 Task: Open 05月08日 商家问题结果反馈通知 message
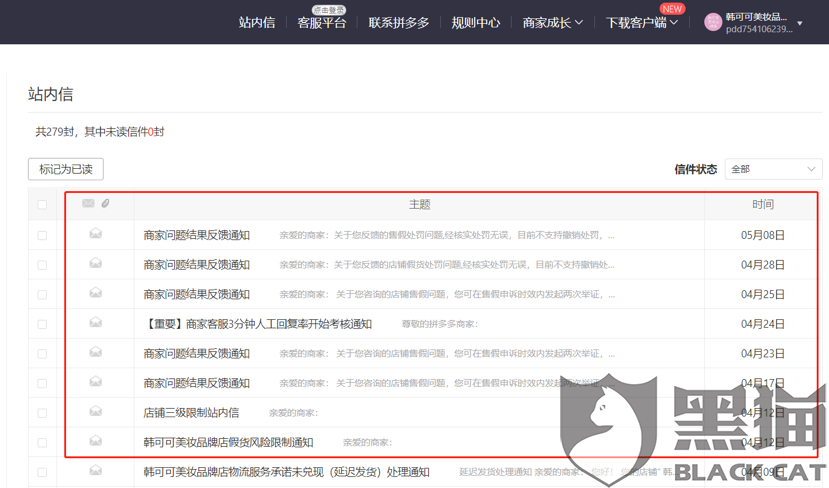[197, 235]
